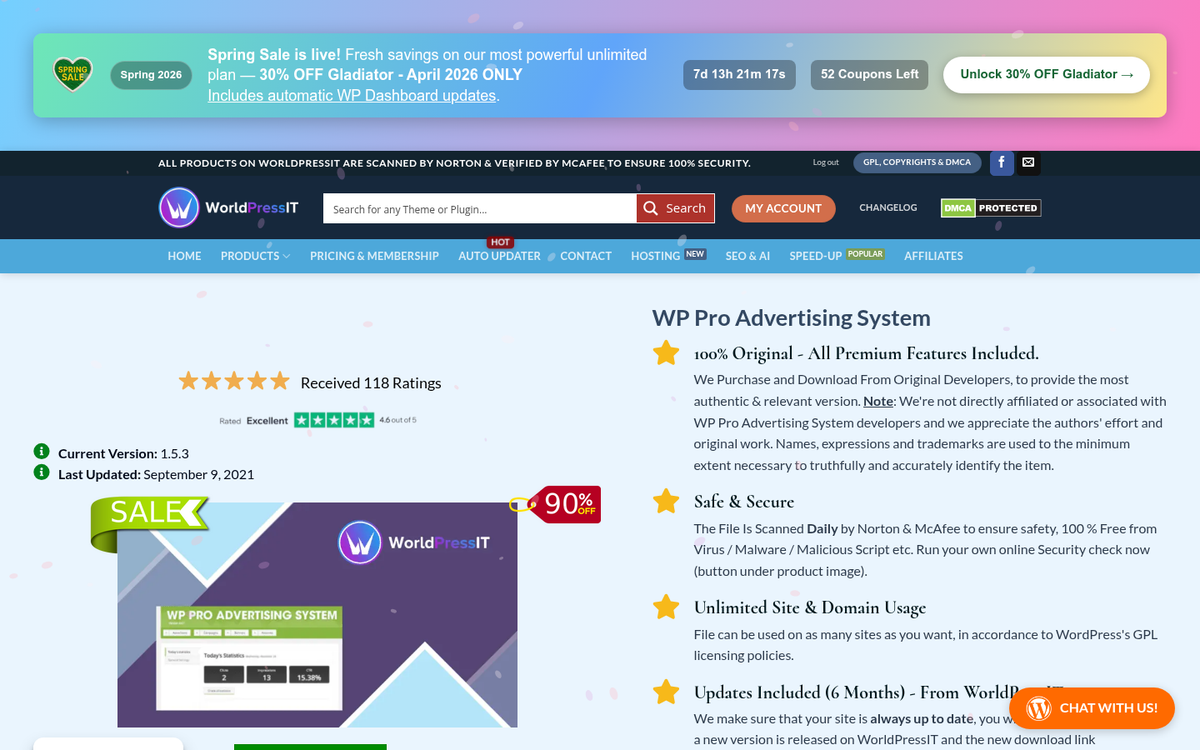Click the info icon beside Current Version

[x=41, y=451]
